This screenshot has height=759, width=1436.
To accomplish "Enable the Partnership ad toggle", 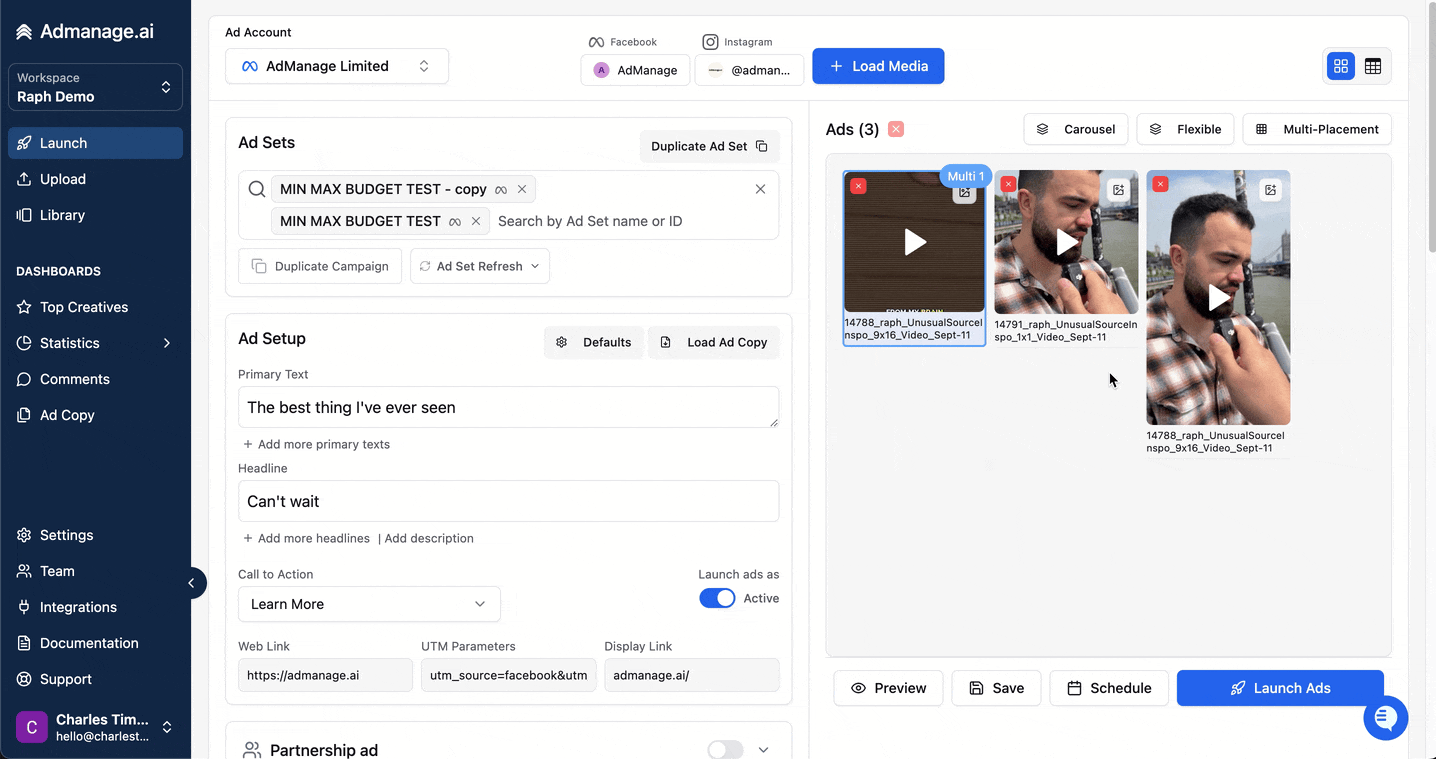I will [x=725, y=750].
